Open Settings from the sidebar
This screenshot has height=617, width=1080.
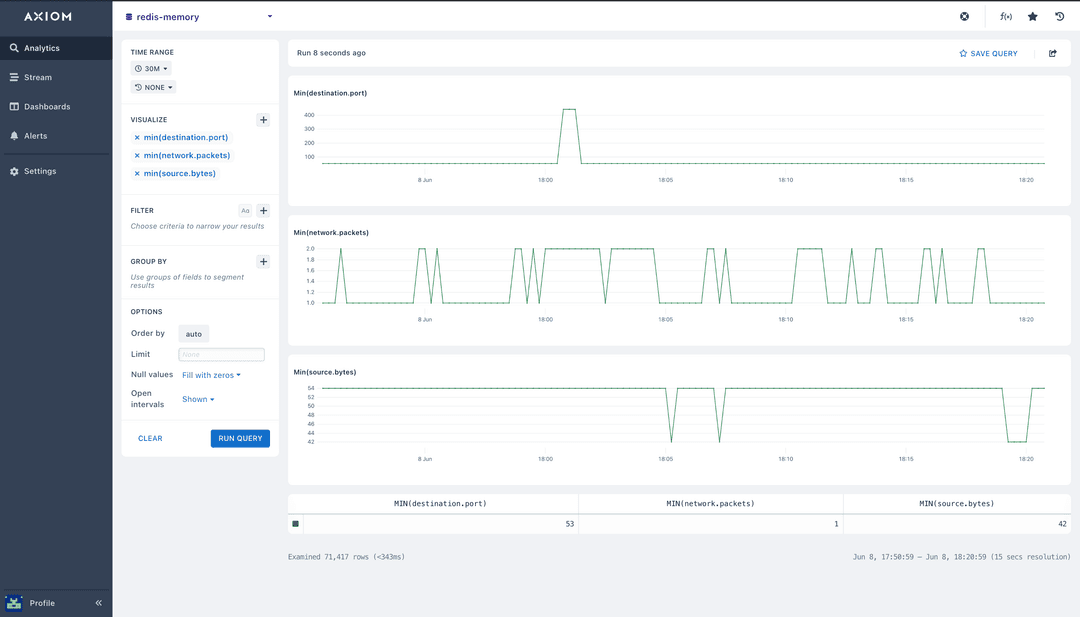point(41,170)
